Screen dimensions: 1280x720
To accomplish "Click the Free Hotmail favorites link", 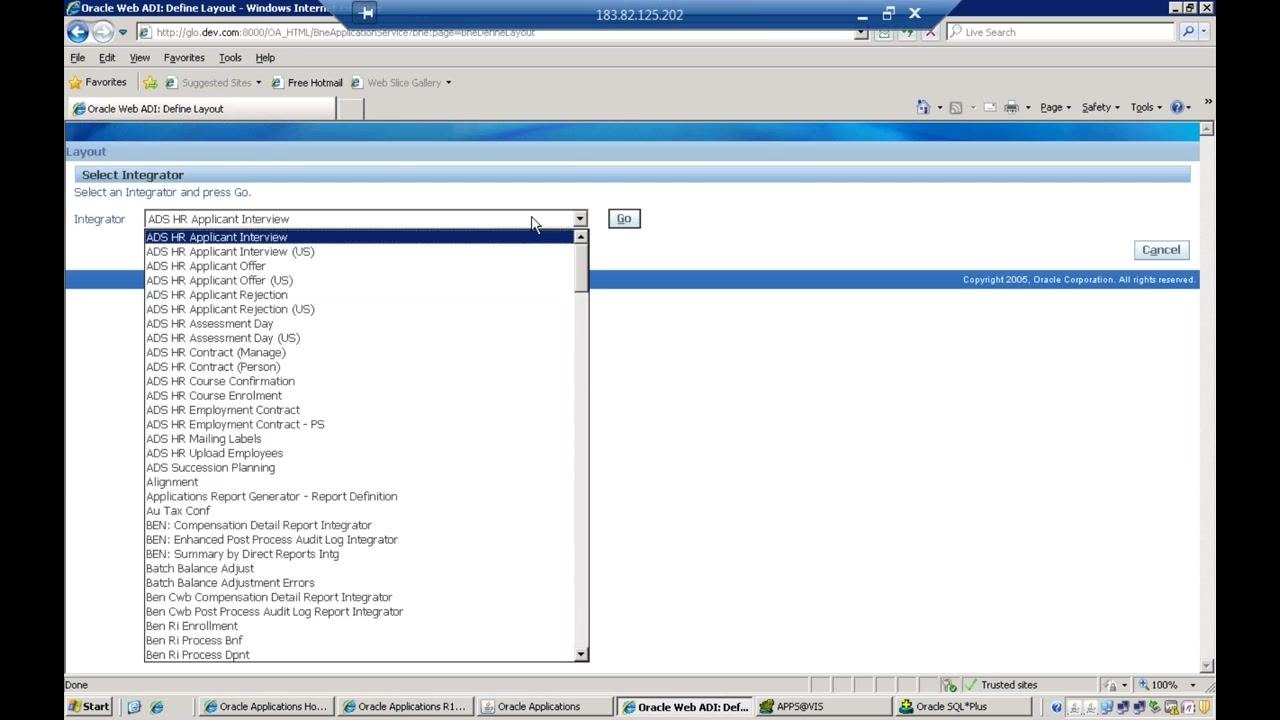I will click(x=307, y=83).
